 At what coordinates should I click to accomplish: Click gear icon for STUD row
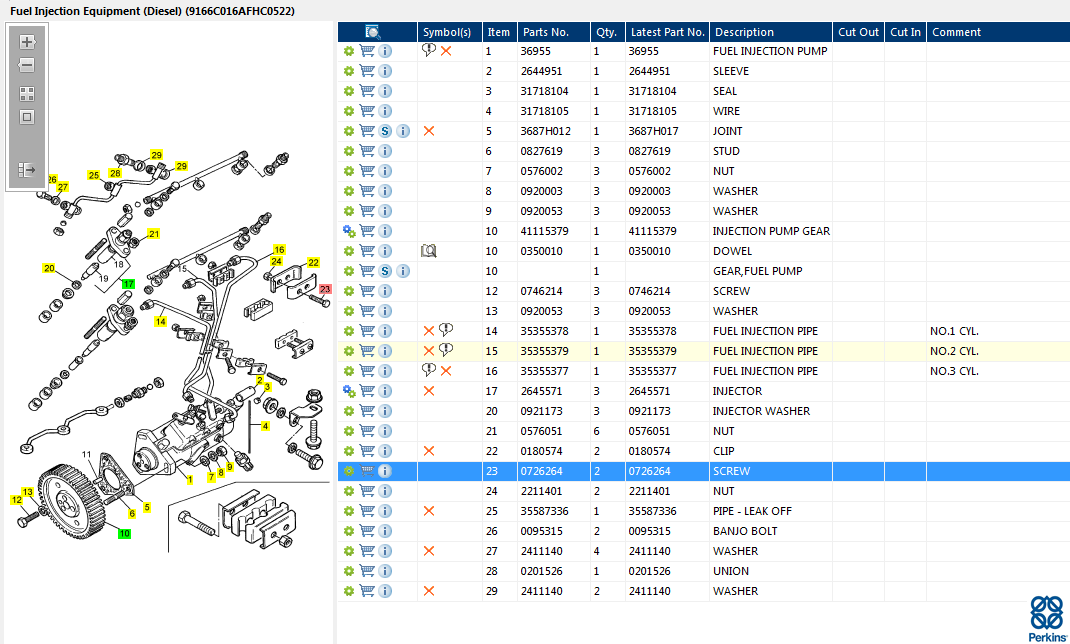(349, 151)
